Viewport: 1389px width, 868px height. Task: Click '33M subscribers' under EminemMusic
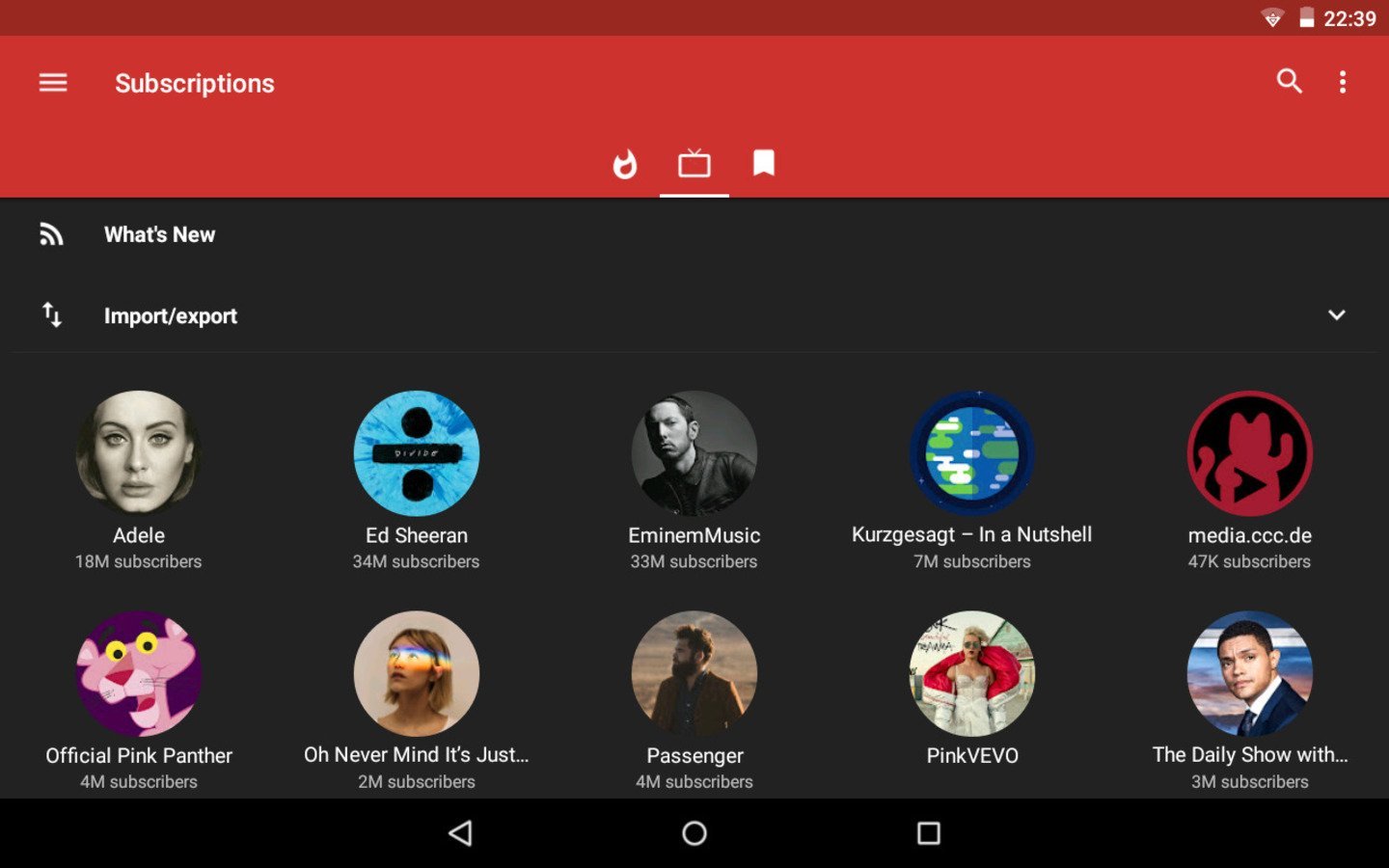tap(694, 561)
